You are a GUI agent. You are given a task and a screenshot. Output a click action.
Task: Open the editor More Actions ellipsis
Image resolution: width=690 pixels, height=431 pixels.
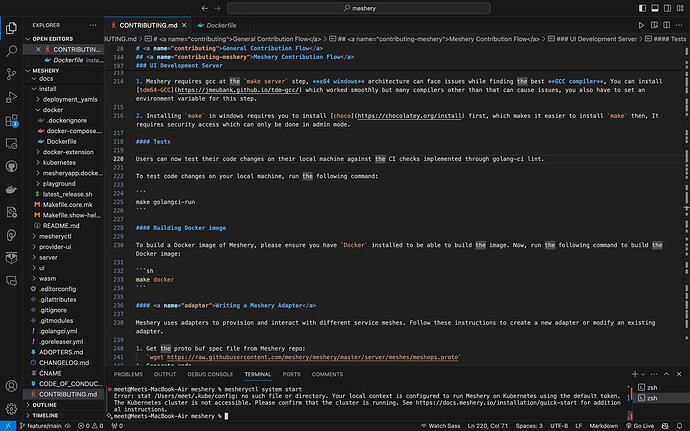[679, 25]
